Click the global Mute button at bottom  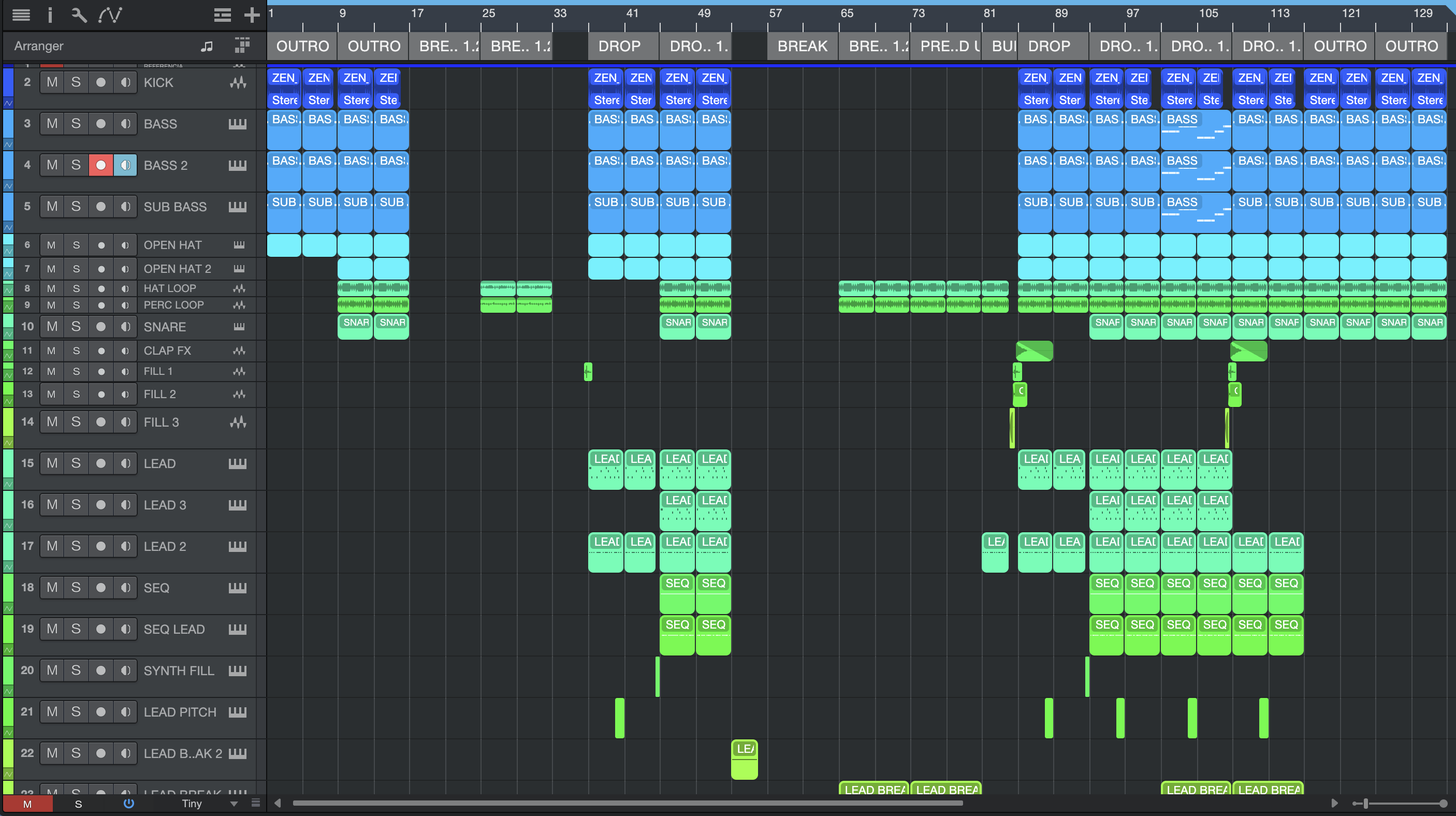27,804
